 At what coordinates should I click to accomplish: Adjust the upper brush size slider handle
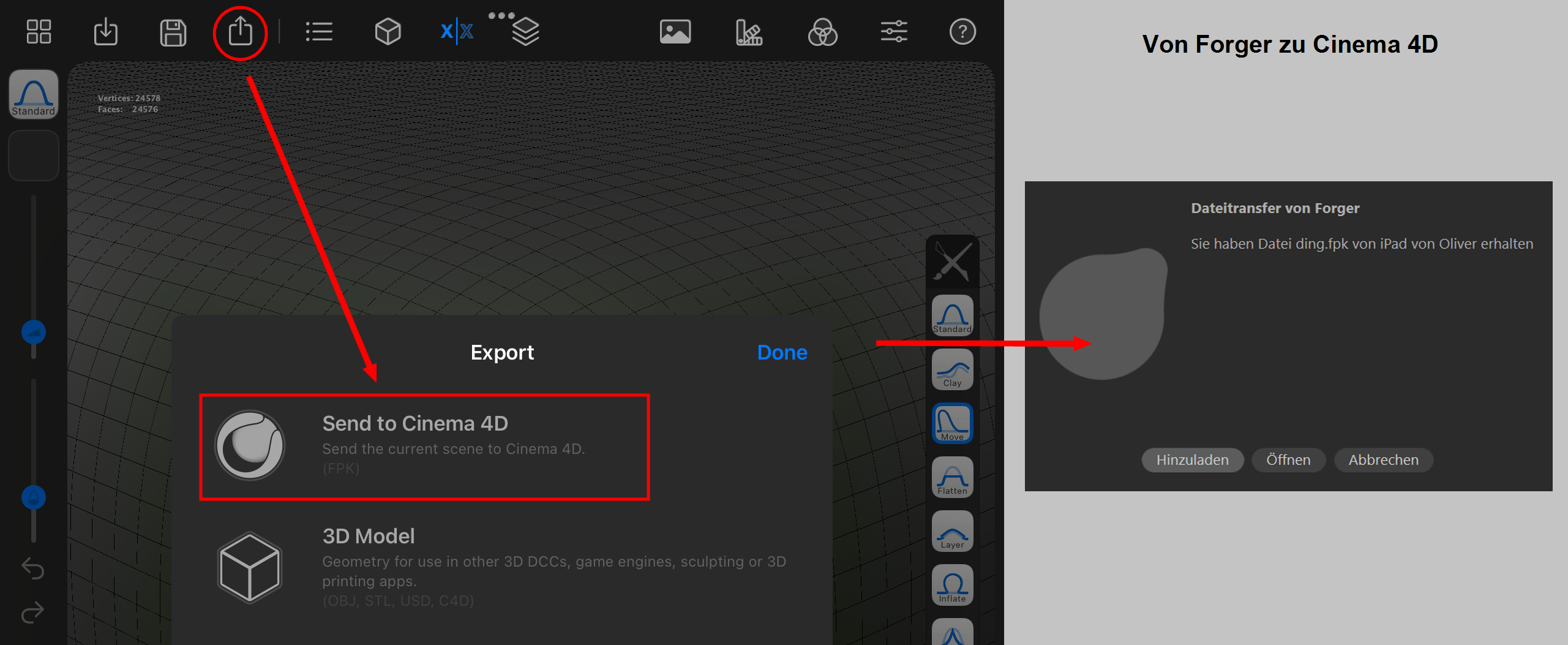click(x=34, y=332)
